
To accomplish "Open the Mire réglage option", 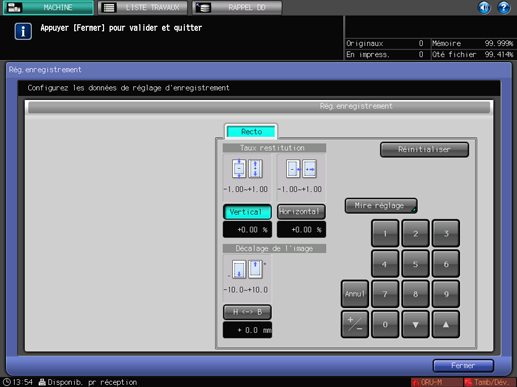I will click(381, 206).
